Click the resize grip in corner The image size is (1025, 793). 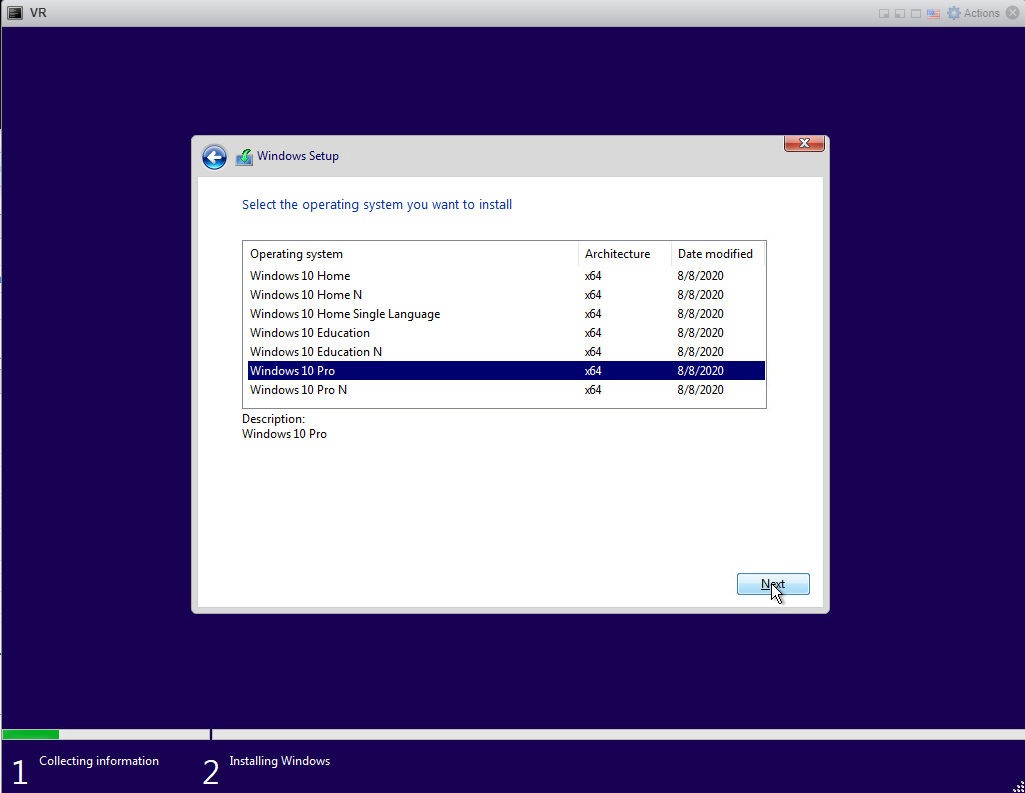pyautogui.click(x=1018, y=786)
